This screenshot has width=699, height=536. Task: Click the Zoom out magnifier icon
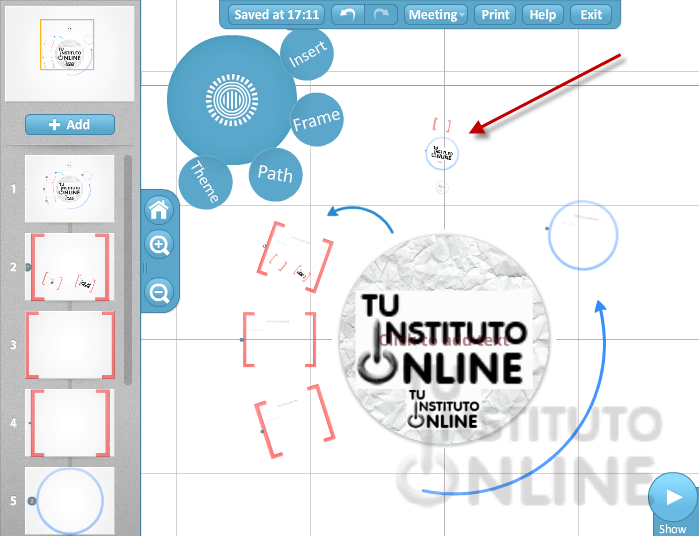coord(159,292)
